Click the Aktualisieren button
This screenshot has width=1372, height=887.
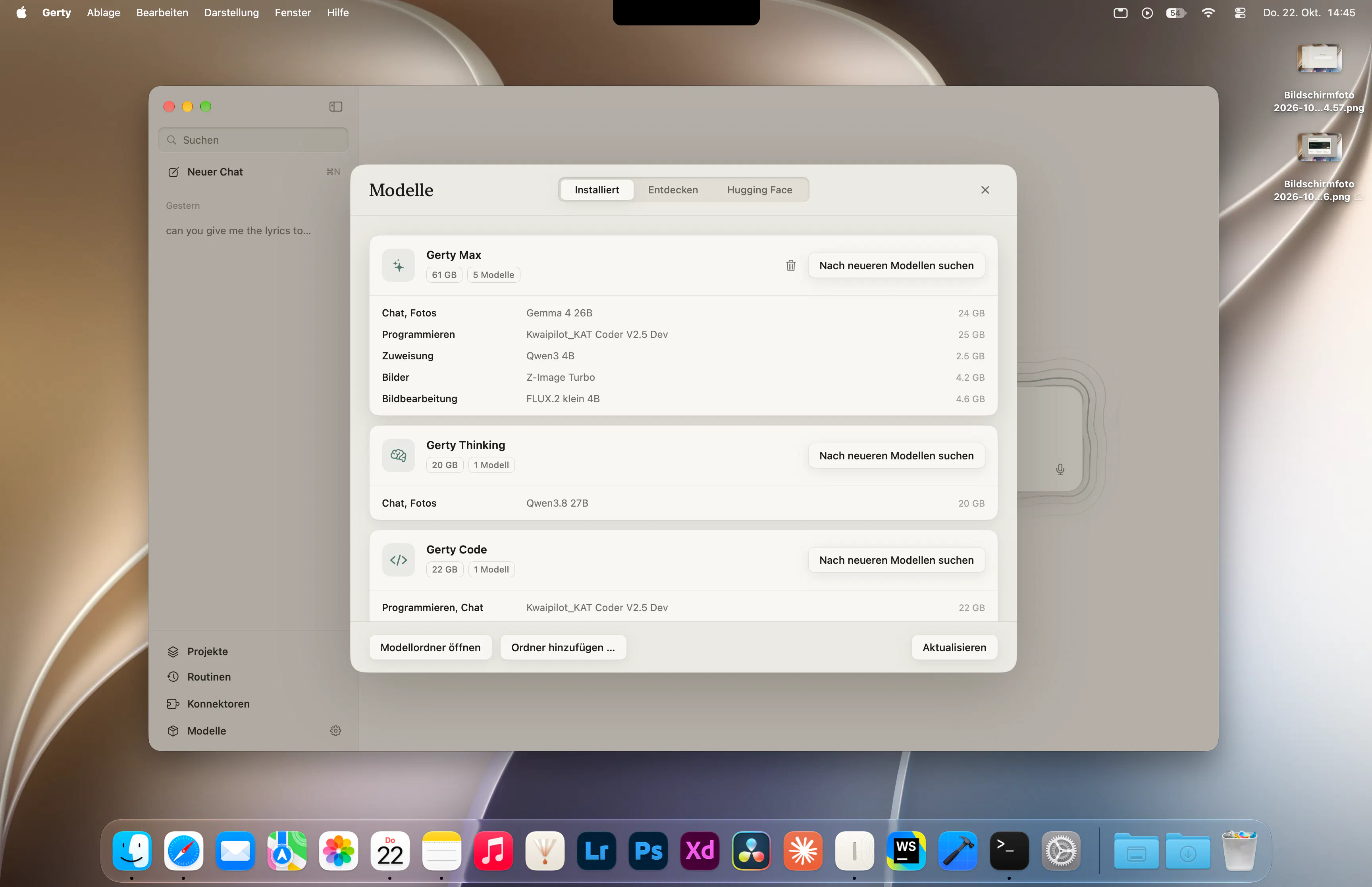(954, 648)
